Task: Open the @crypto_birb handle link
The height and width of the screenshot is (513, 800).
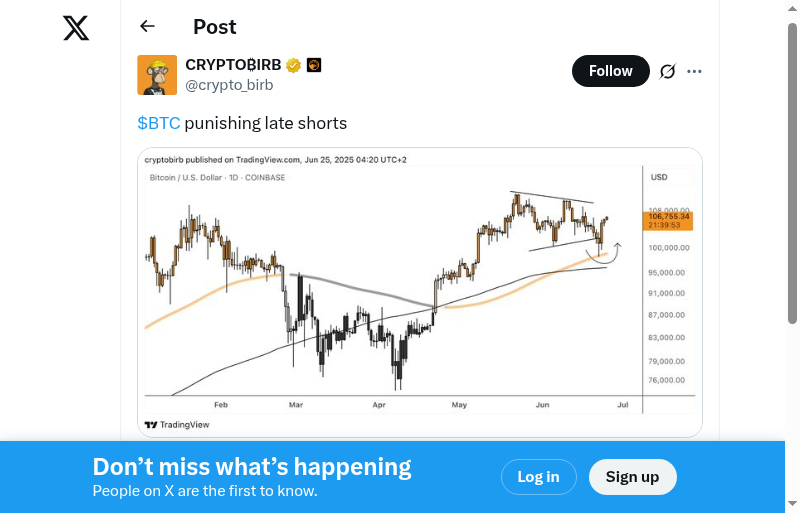Action: 229,85
